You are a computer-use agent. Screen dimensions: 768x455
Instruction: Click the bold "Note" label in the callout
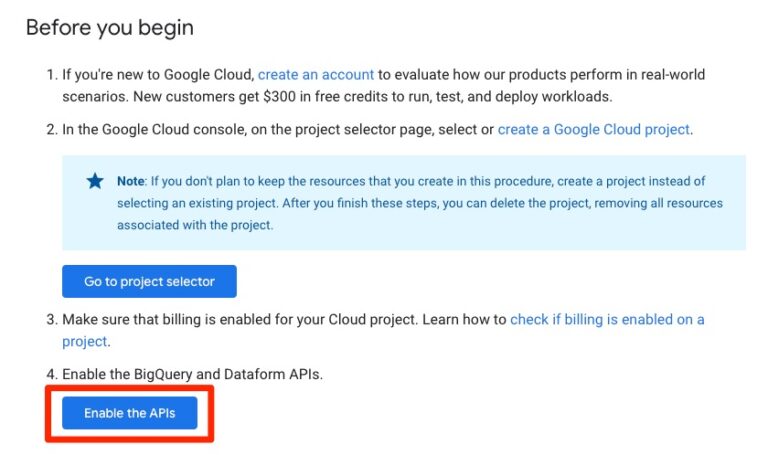pyautogui.click(x=131, y=181)
